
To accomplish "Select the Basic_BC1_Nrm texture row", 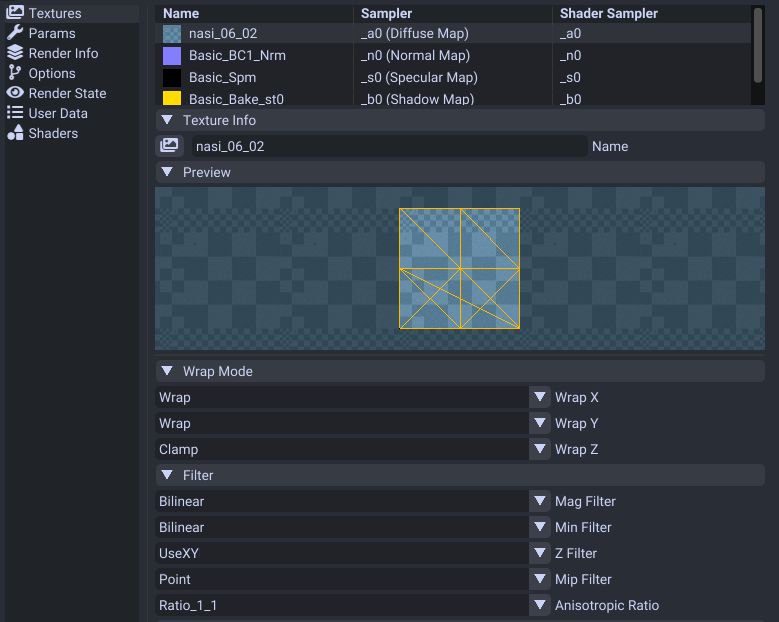I will 453,55.
